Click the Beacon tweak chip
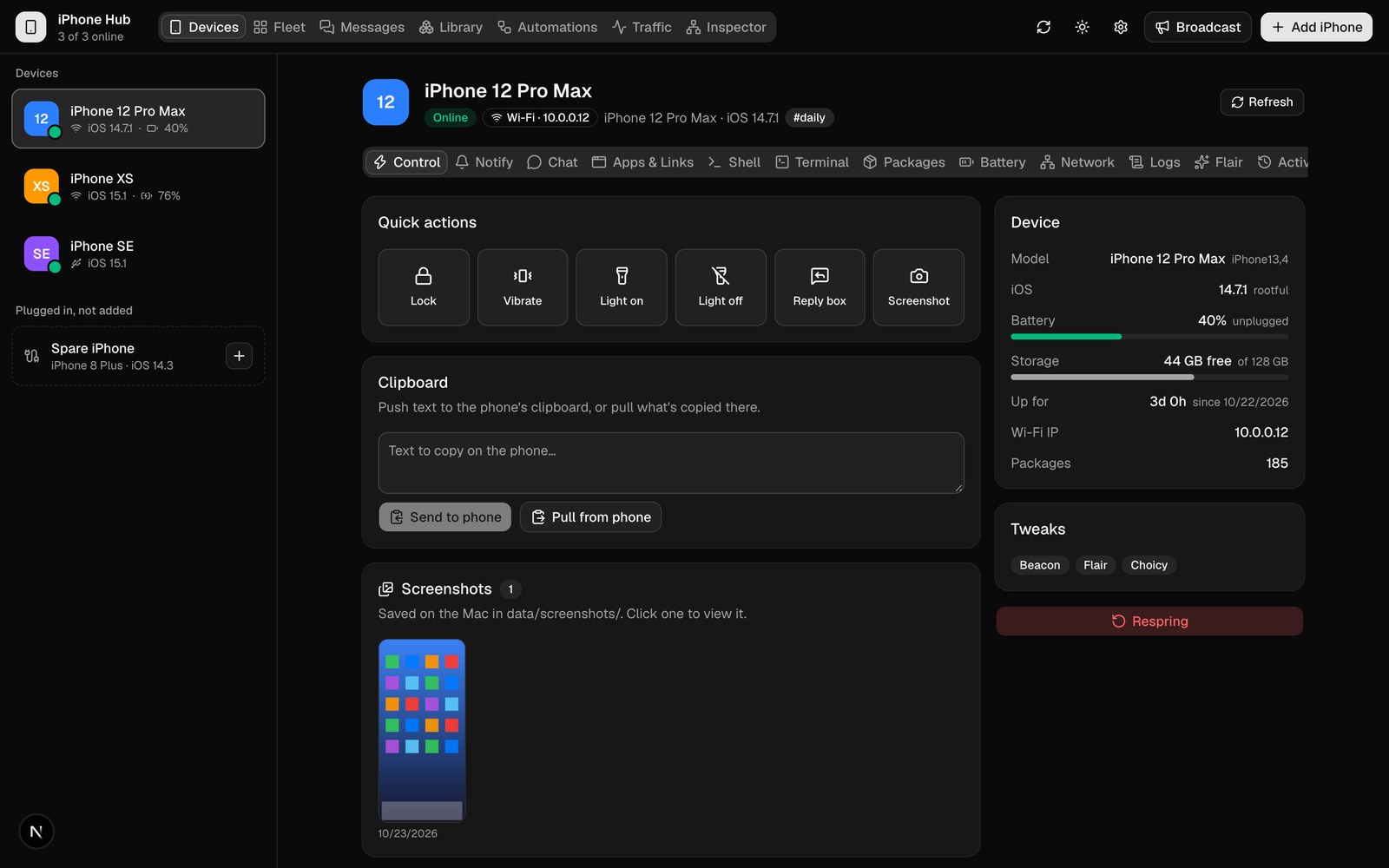This screenshot has width=1389, height=868. (1040, 565)
